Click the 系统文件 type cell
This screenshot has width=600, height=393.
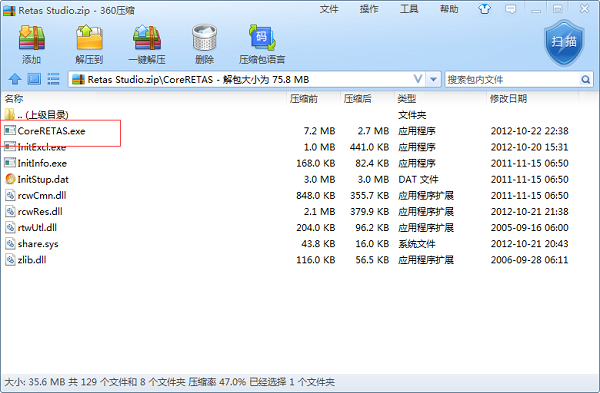click(417, 244)
